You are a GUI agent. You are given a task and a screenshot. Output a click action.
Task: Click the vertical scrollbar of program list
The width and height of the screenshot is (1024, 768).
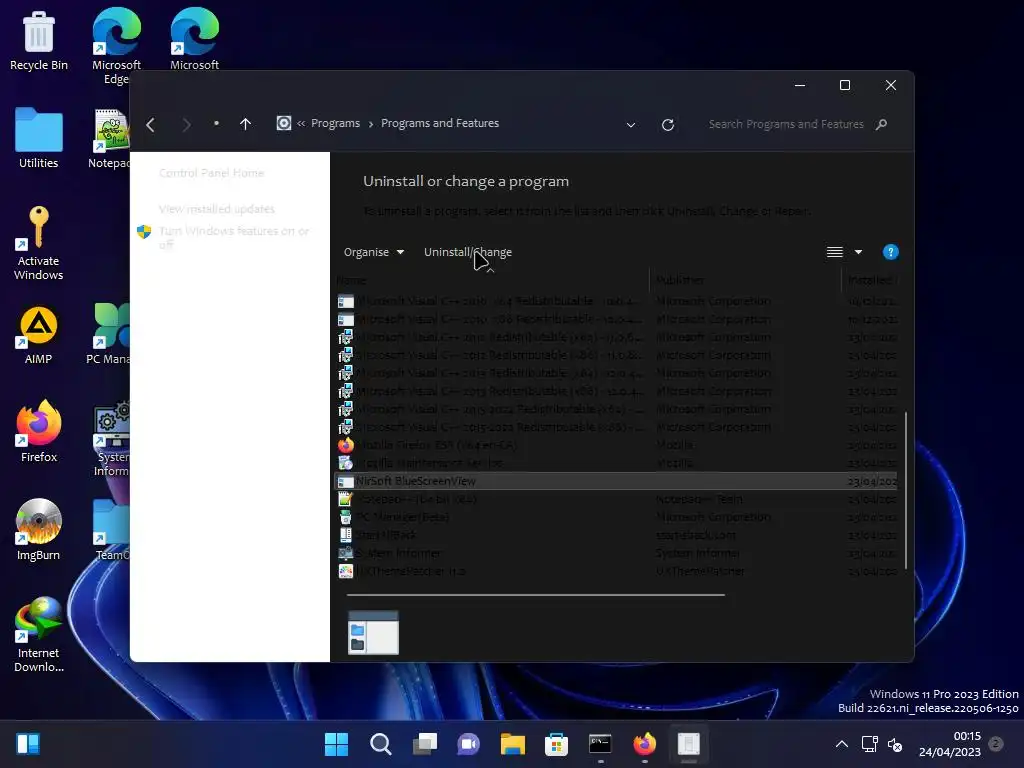[x=906, y=490]
